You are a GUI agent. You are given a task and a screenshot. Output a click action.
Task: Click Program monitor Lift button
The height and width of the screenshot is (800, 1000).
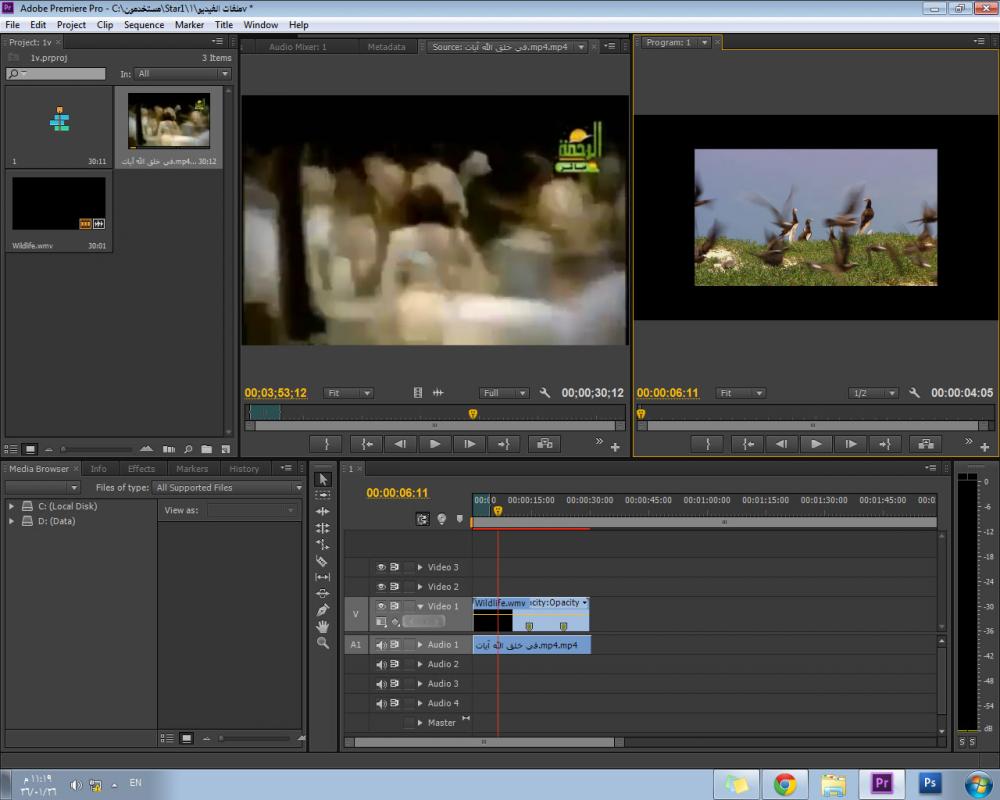[x=925, y=444]
